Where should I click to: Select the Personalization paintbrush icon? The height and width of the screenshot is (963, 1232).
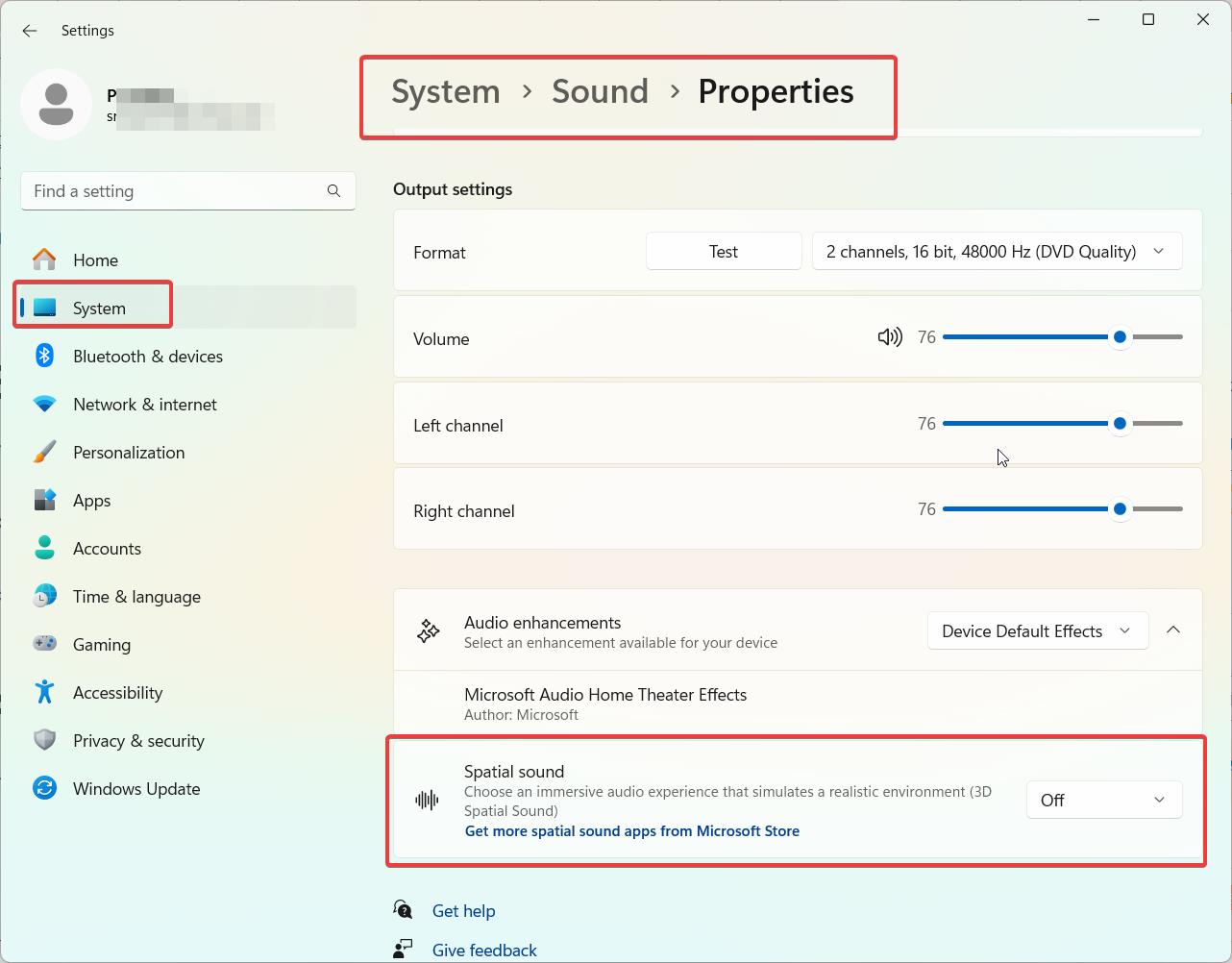pos(44,452)
